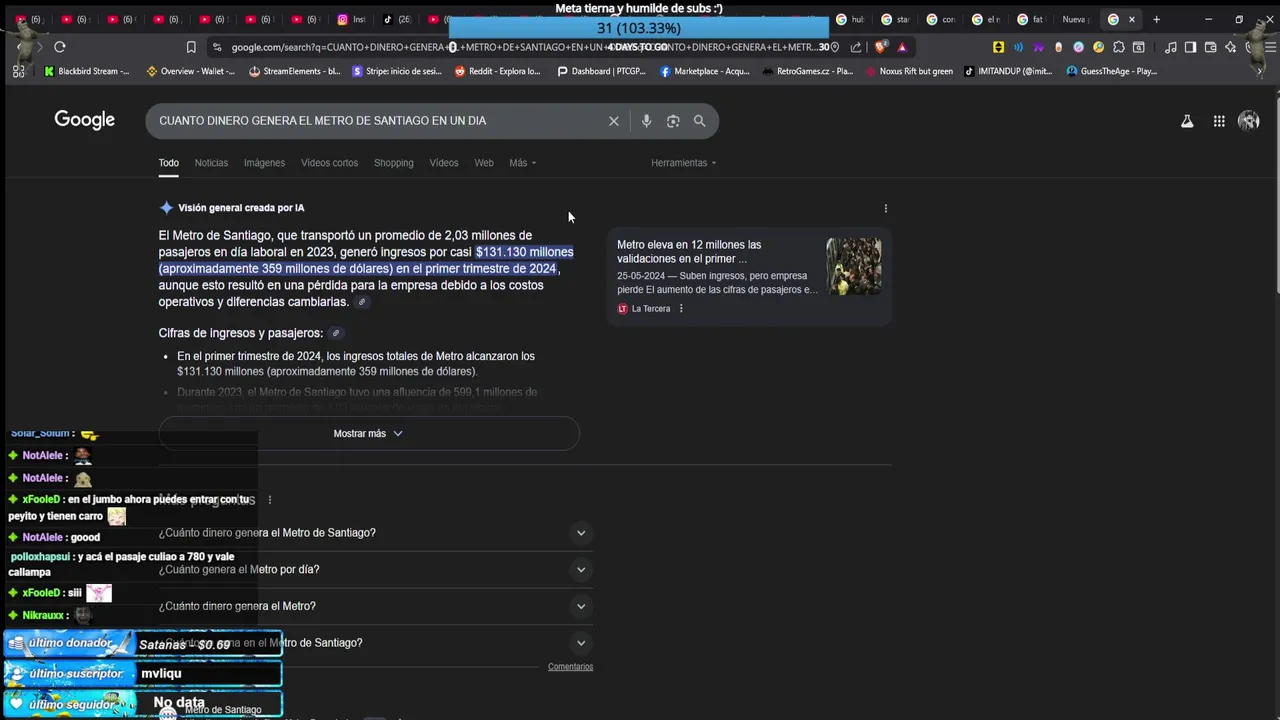Screen dimensions: 1280x720
Task: Open site settings icon in the address bar
Action: point(217,47)
